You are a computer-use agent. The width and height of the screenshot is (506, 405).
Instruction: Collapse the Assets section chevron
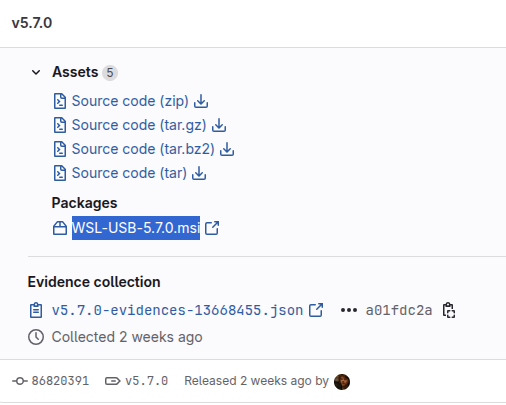click(36, 72)
